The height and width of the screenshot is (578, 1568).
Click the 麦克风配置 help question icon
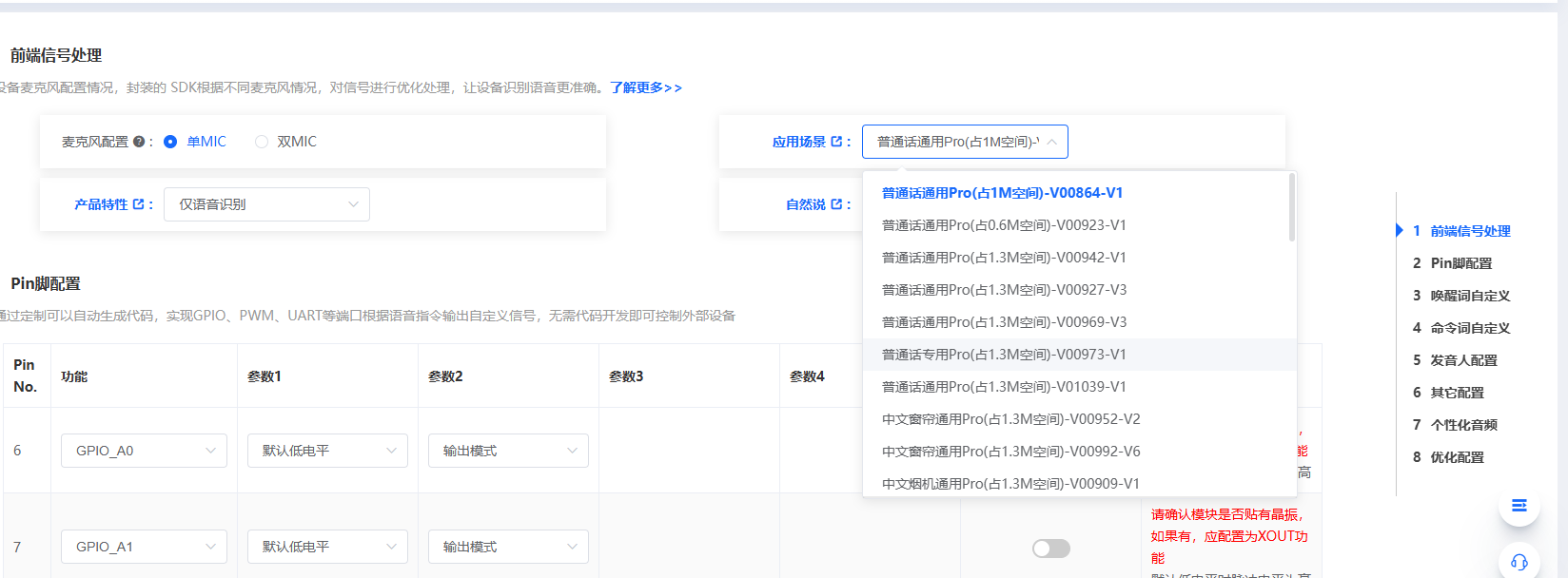point(139,142)
